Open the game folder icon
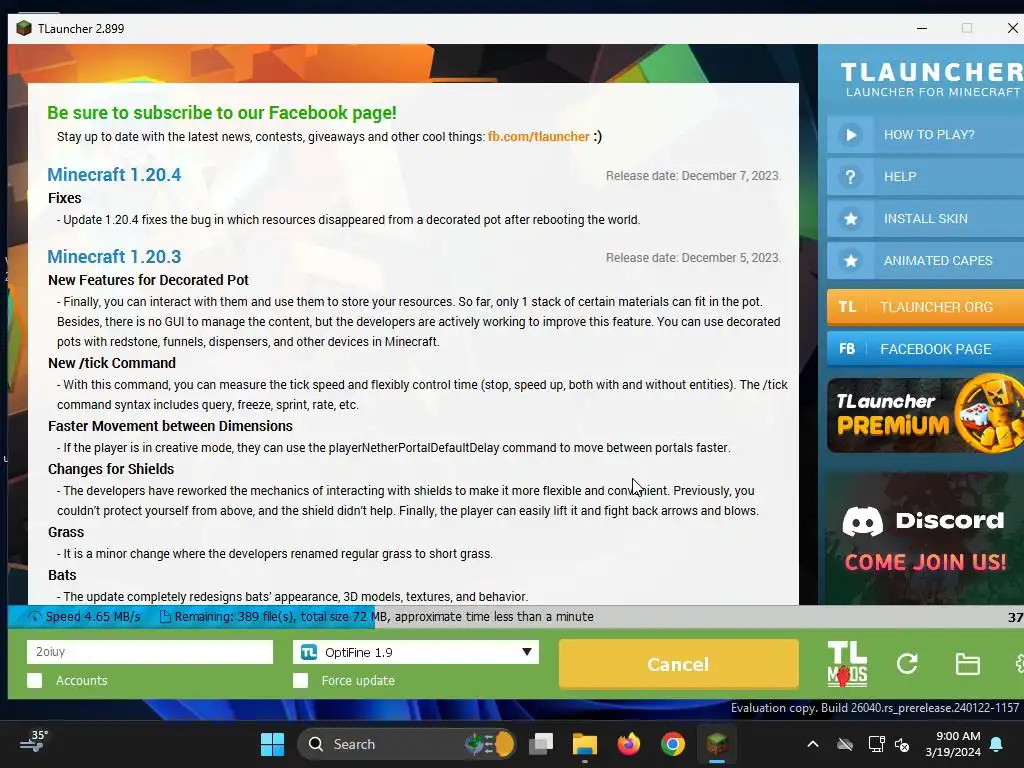 coord(967,664)
